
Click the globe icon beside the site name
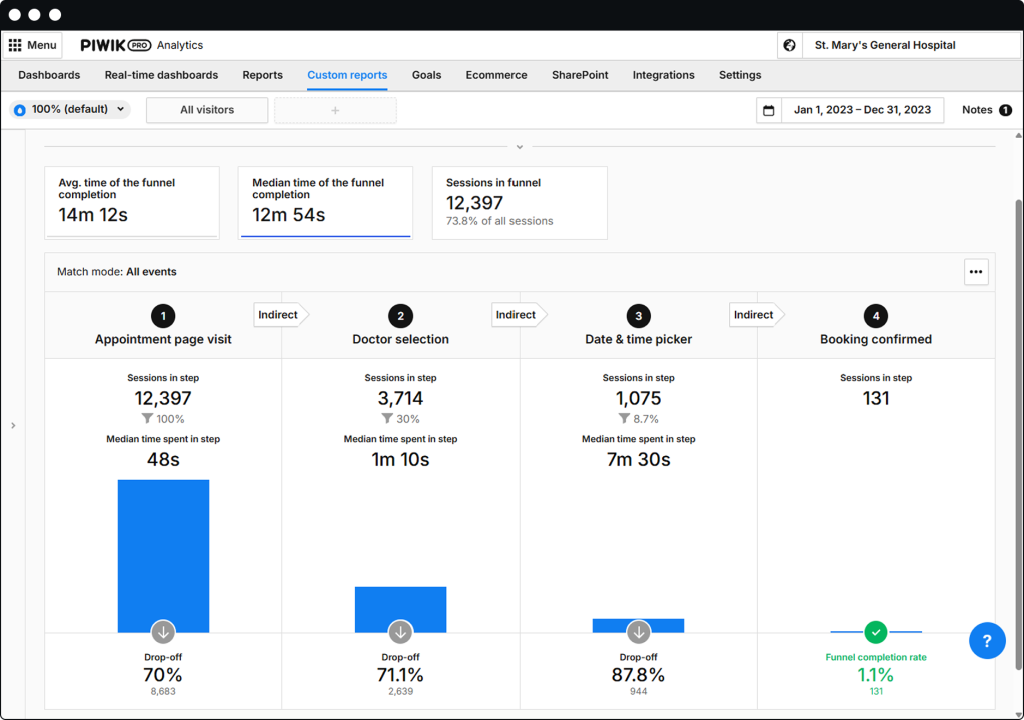[790, 45]
